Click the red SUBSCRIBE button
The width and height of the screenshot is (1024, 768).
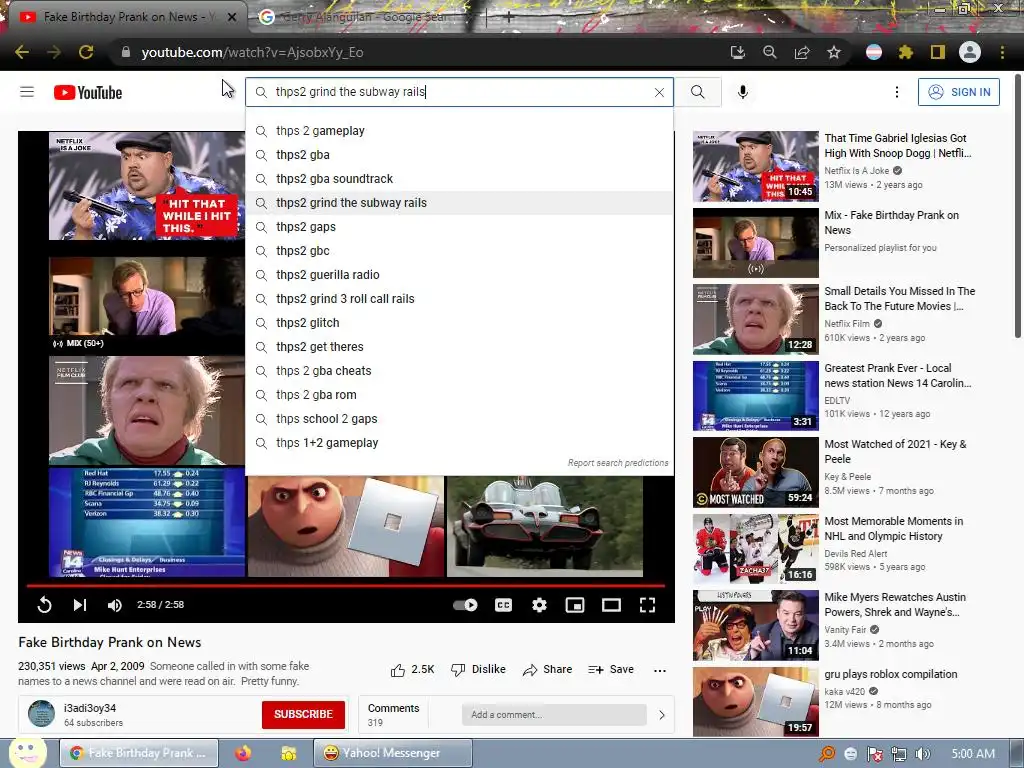303,714
